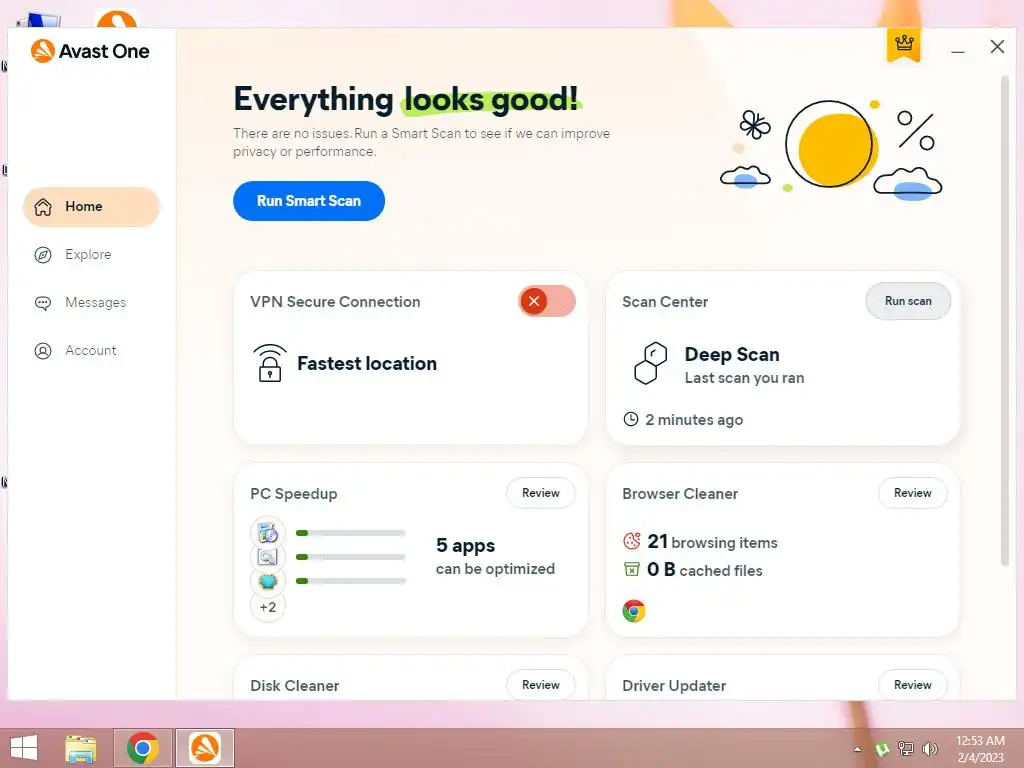Screen dimensions: 1024x768
Task: Open Google Chrome from the taskbar
Action: 143,748
